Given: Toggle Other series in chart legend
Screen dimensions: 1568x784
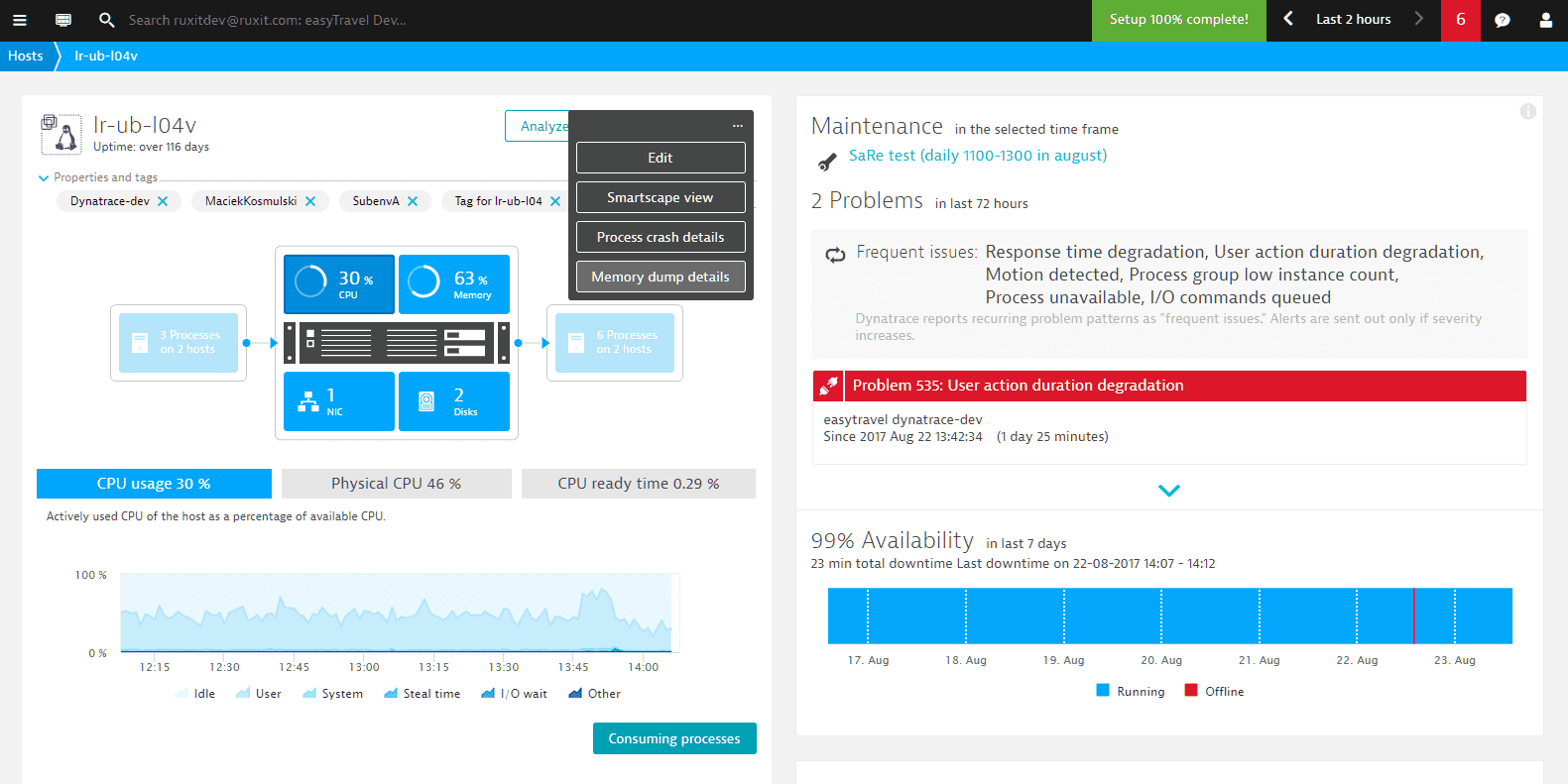Looking at the screenshot, I should click(x=595, y=694).
